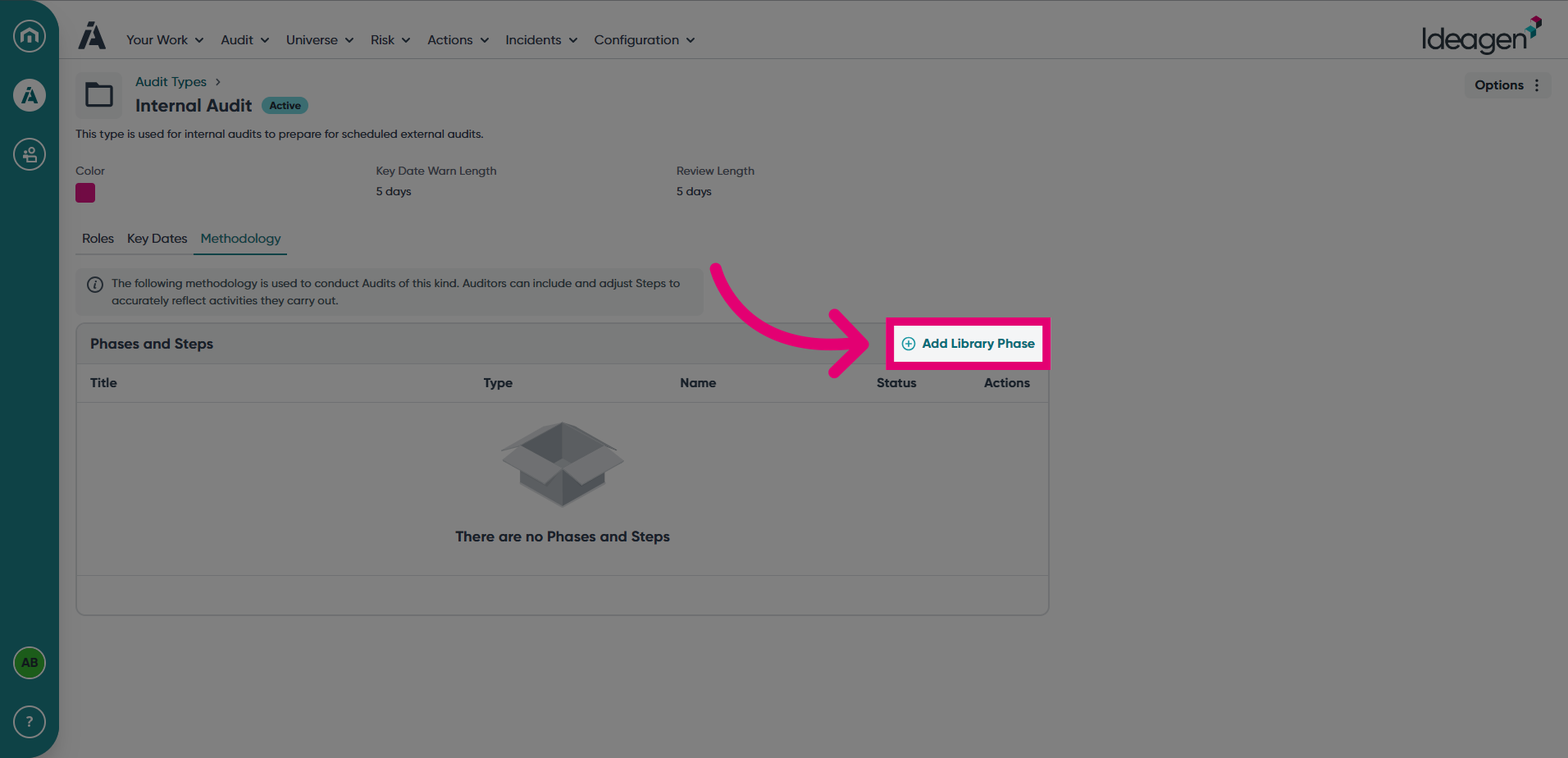Click the info icon in methodology notice
The width and height of the screenshot is (1568, 758).
tap(95, 285)
